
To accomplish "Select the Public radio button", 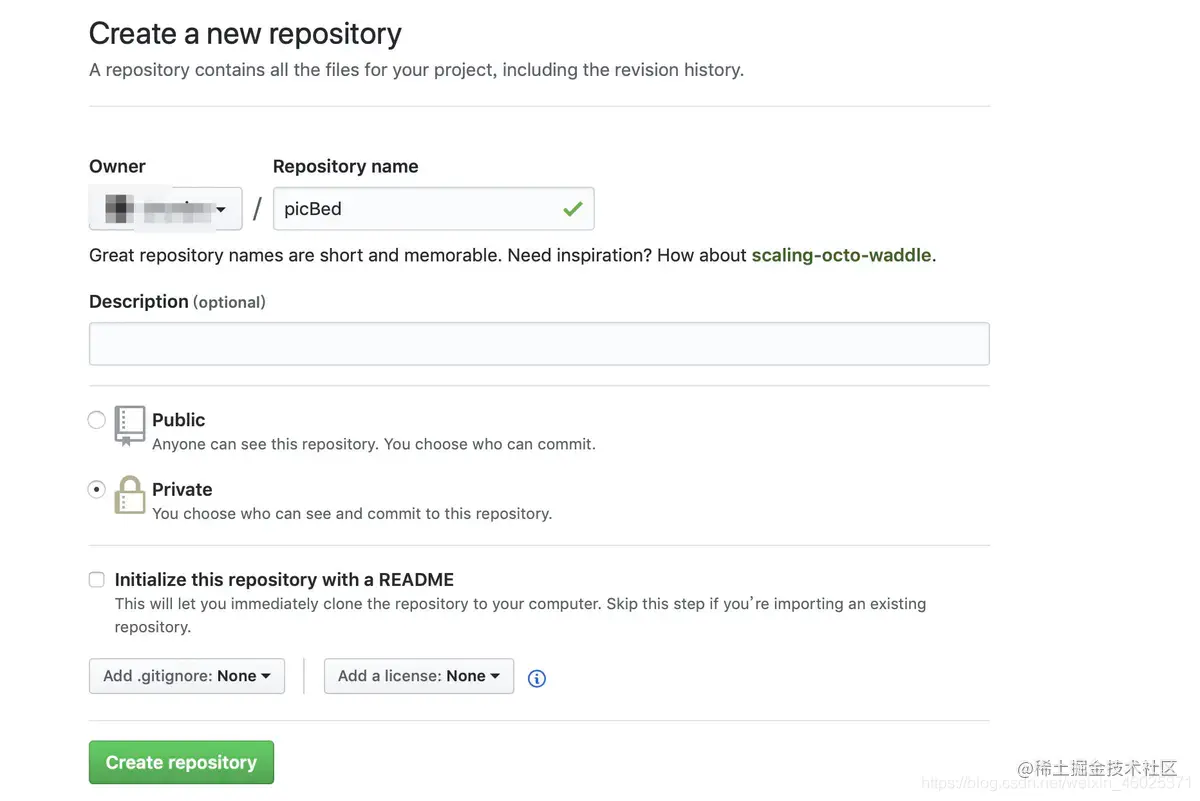I will click(x=97, y=420).
